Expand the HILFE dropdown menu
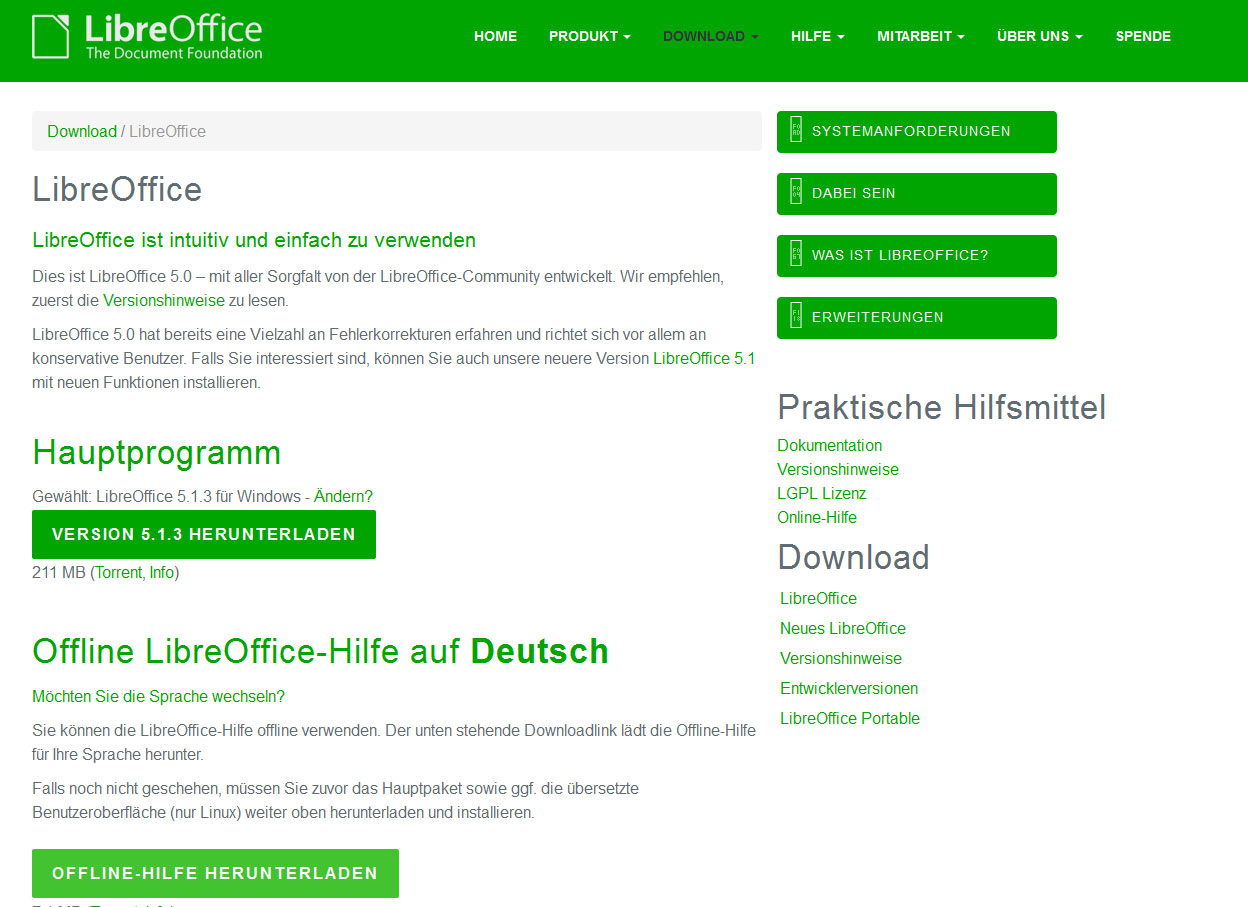 tap(817, 36)
